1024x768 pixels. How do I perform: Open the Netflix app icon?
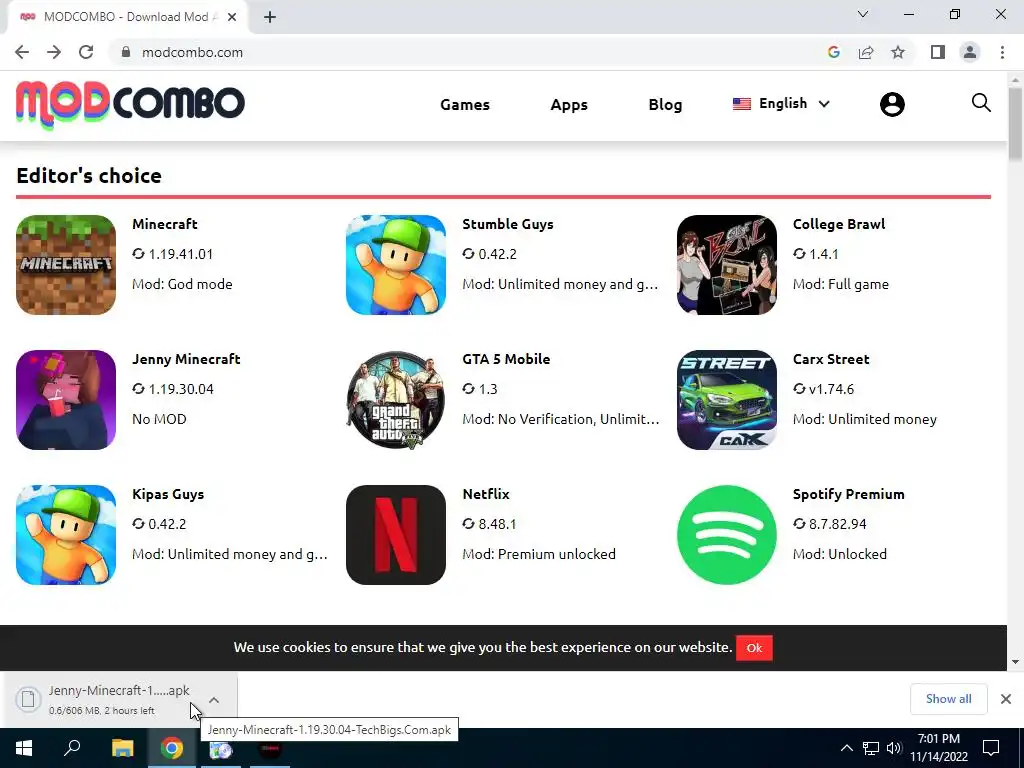[396, 535]
